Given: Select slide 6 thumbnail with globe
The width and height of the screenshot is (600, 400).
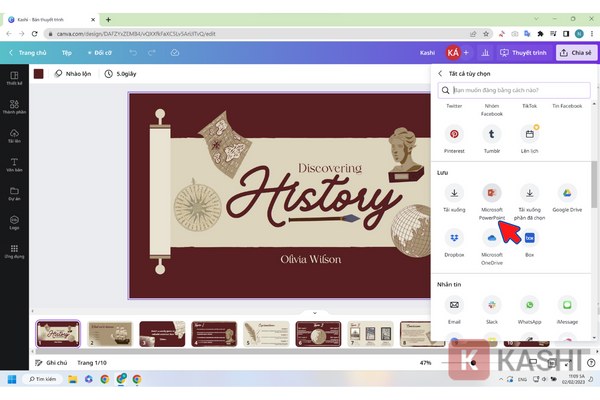Looking at the screenshot, I should (318, 334).
